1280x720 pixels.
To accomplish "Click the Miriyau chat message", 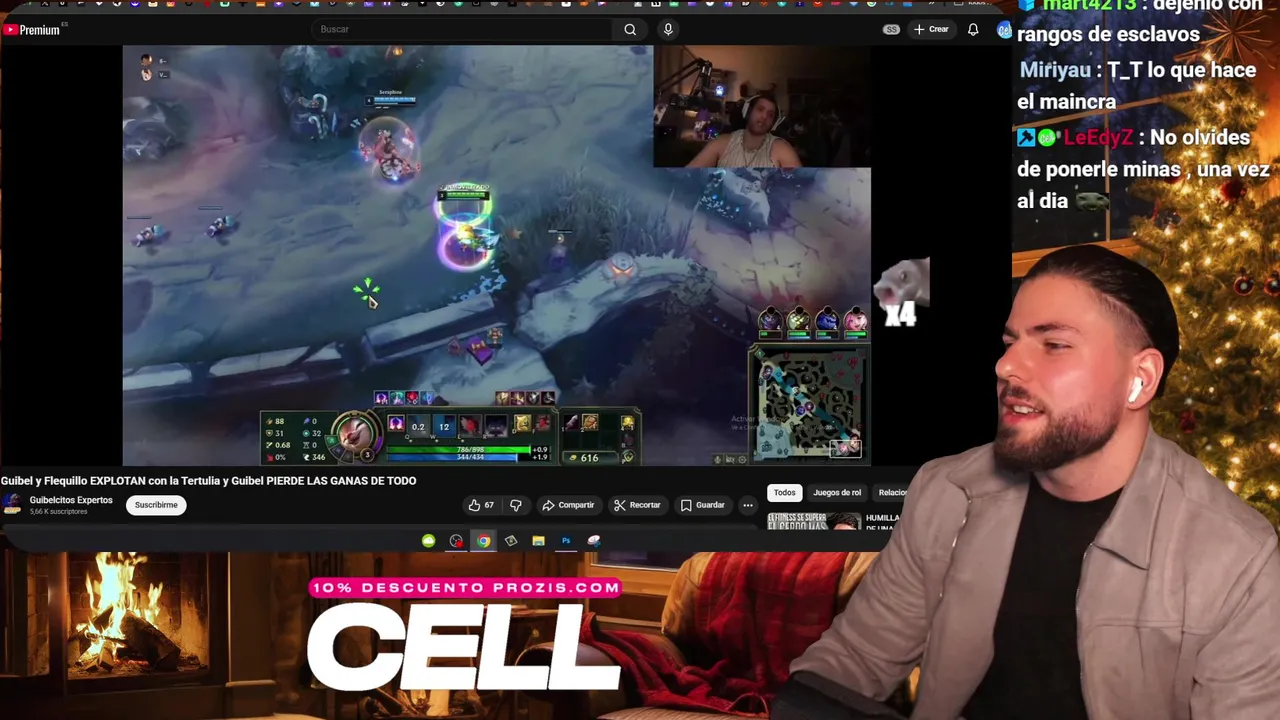I will (1137, 85).
